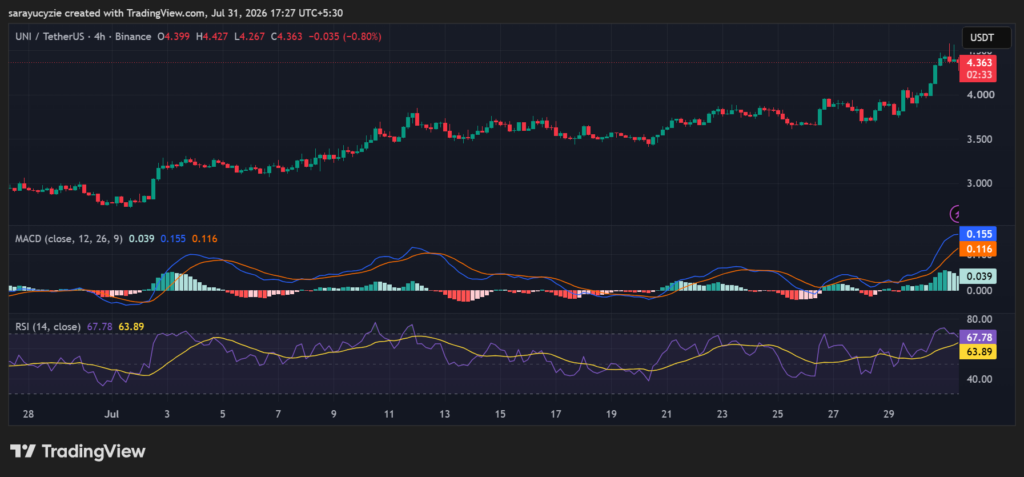The width and height of the screenshot is (1024, 477).
Task: Click the 15 date label on time axis
Action: 500,414
